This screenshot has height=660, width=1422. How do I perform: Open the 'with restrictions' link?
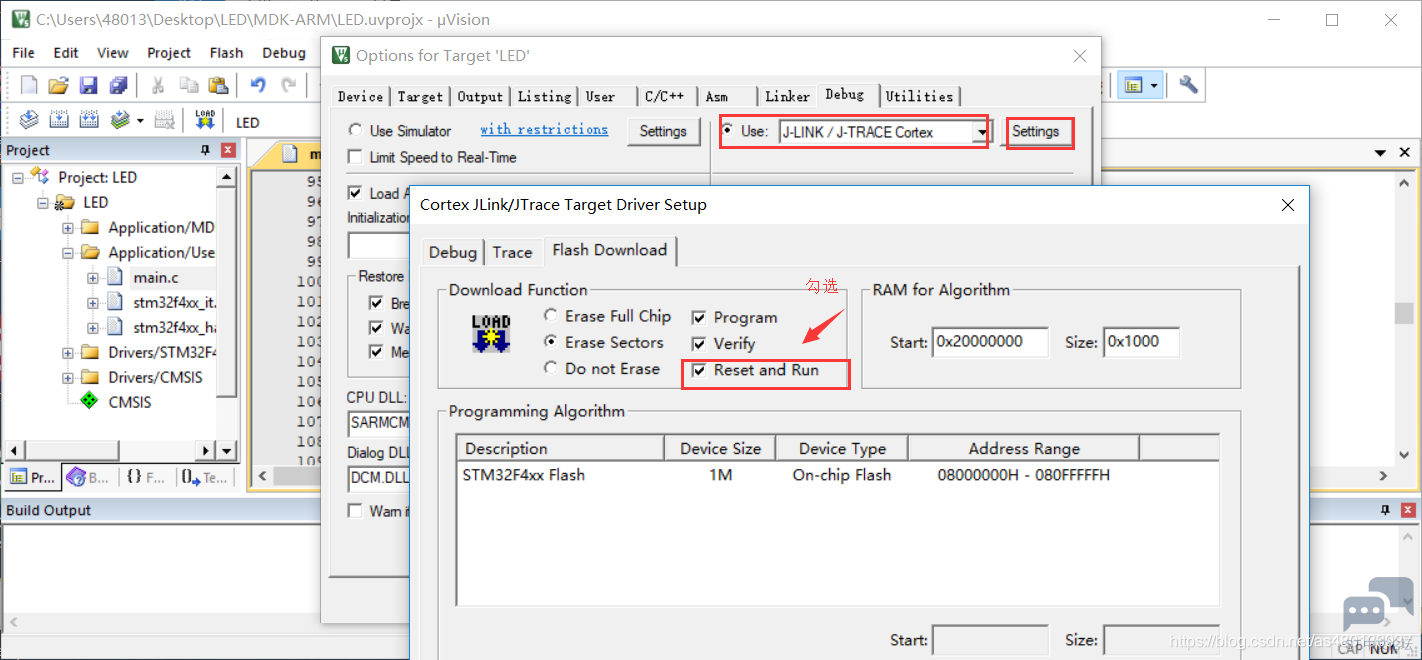coord(544,130)
